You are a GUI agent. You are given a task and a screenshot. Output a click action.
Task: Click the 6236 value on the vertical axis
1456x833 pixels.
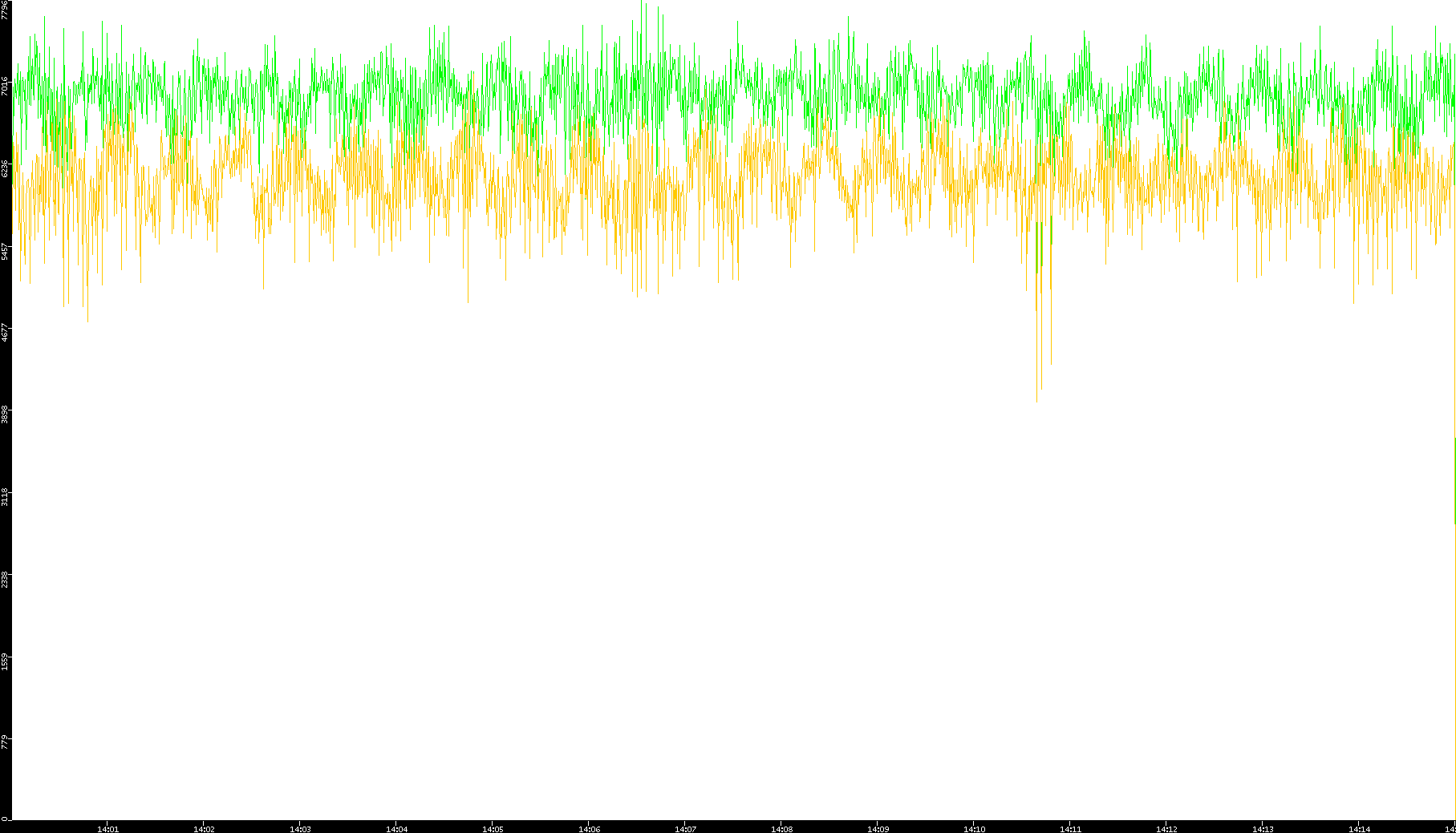click(x=5, y=168)
